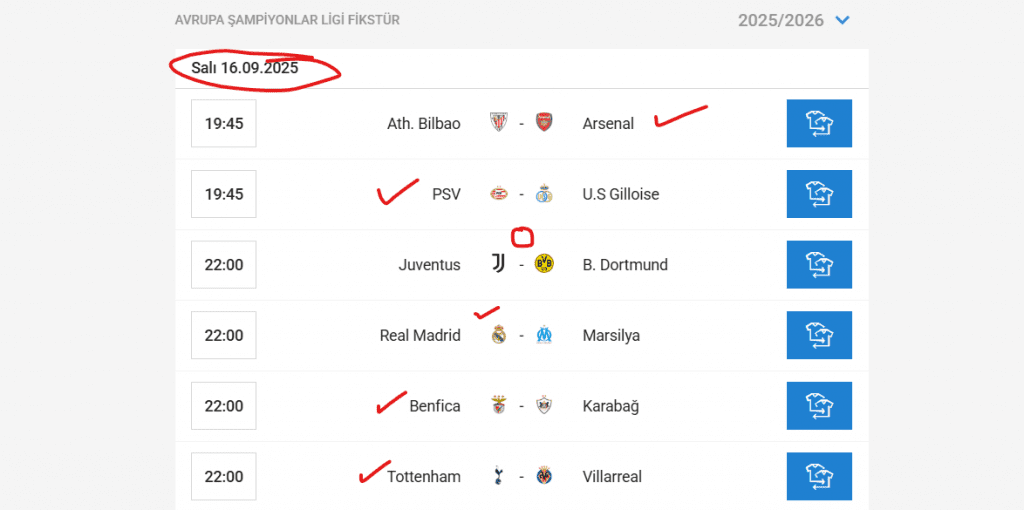Open lineup button for Tottenham - Villarreal
The width and height of the screenshot is (1024, 510).
(x=819, y=476)
